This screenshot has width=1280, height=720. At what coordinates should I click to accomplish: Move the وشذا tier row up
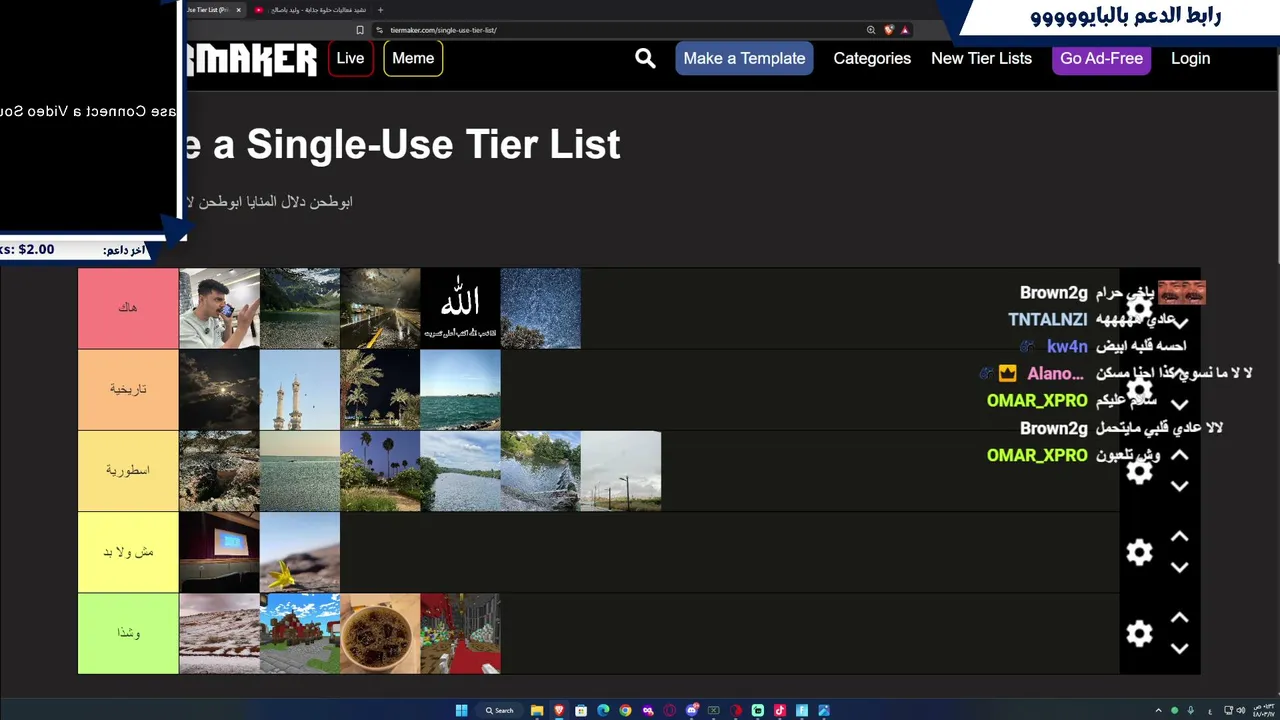click(x=1180, y=618)
